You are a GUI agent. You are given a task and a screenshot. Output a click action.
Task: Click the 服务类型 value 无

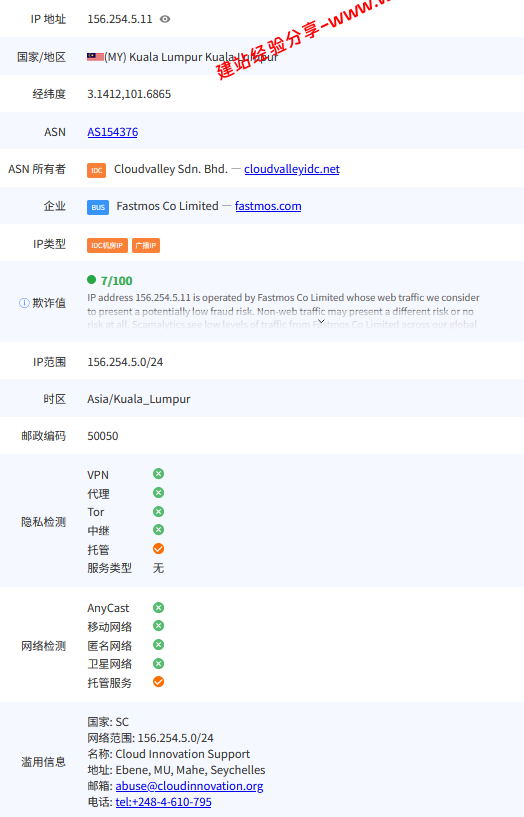(158, 568)
